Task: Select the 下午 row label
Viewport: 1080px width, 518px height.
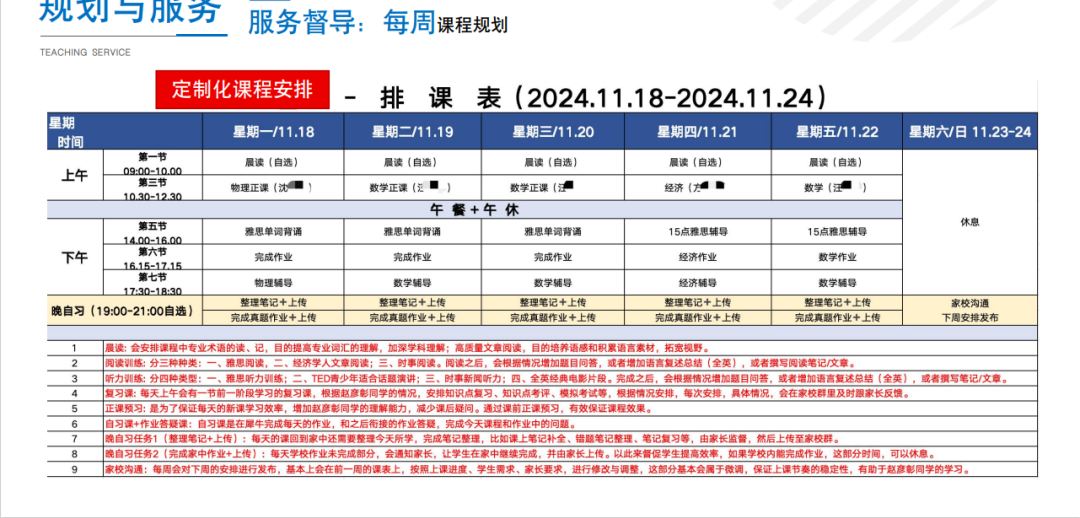Action: [75, 258]
